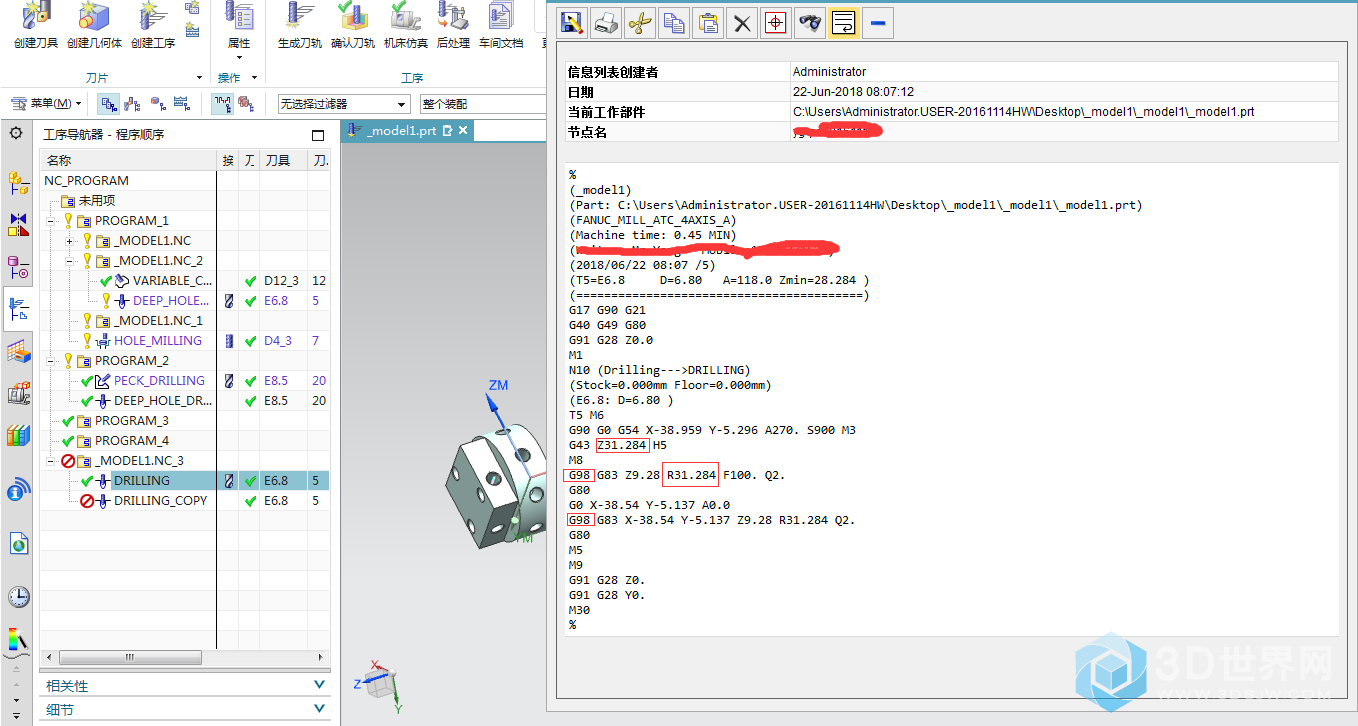
Task: Click the Save As icon in information window
Action: tap(572, 23)
